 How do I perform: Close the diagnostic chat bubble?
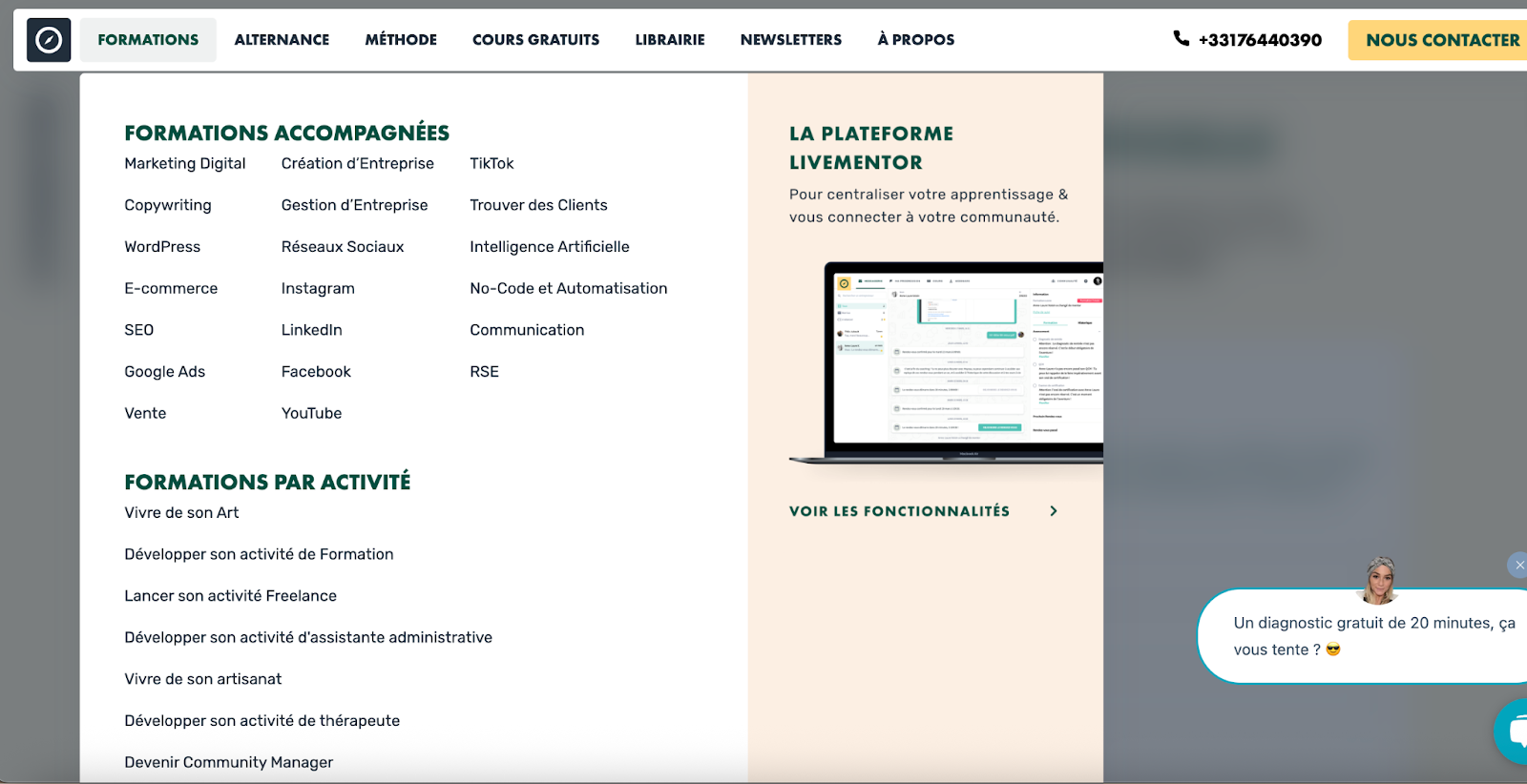click(1518, 566)
